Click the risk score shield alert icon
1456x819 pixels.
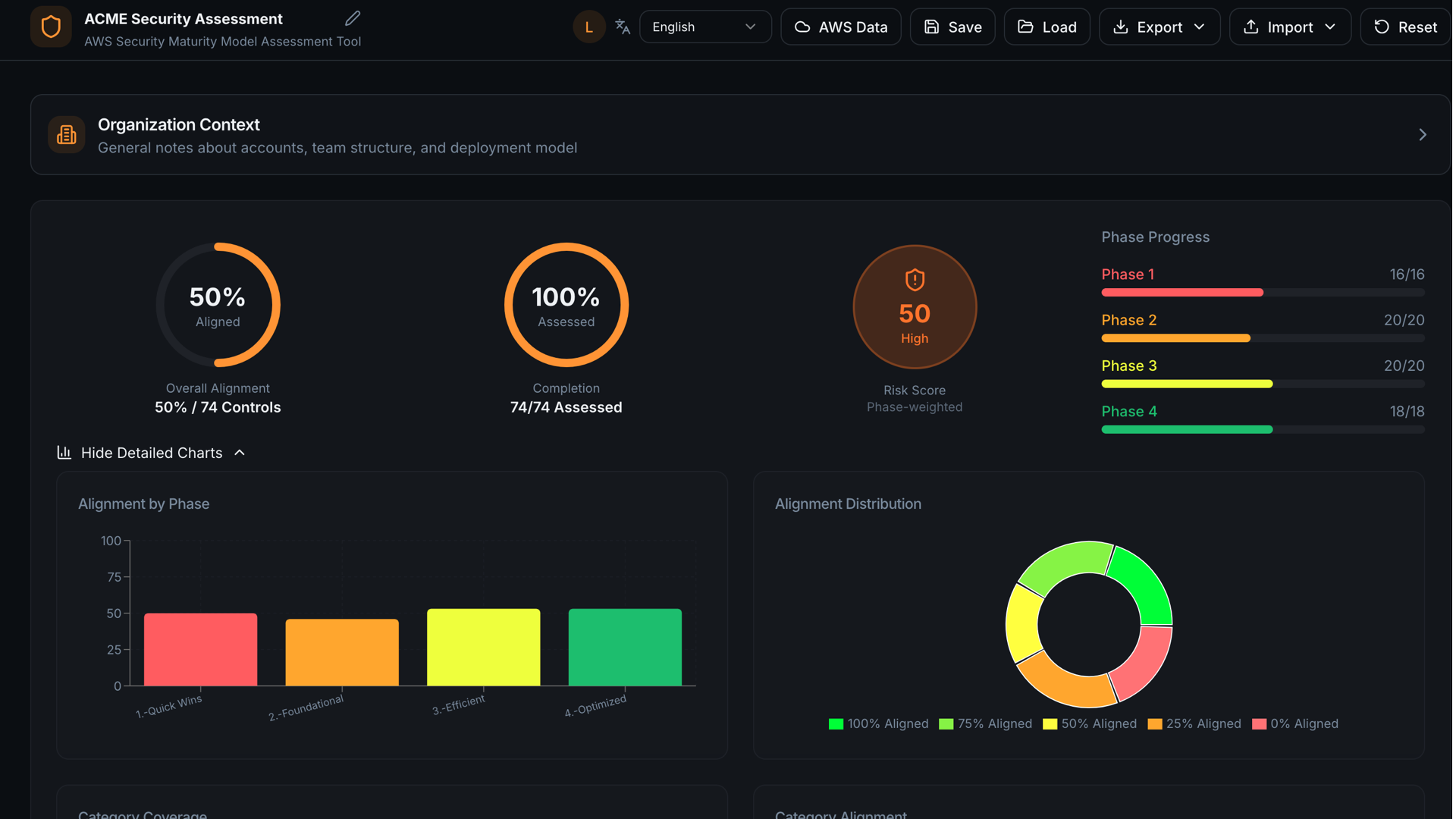(x=915, y=280)
